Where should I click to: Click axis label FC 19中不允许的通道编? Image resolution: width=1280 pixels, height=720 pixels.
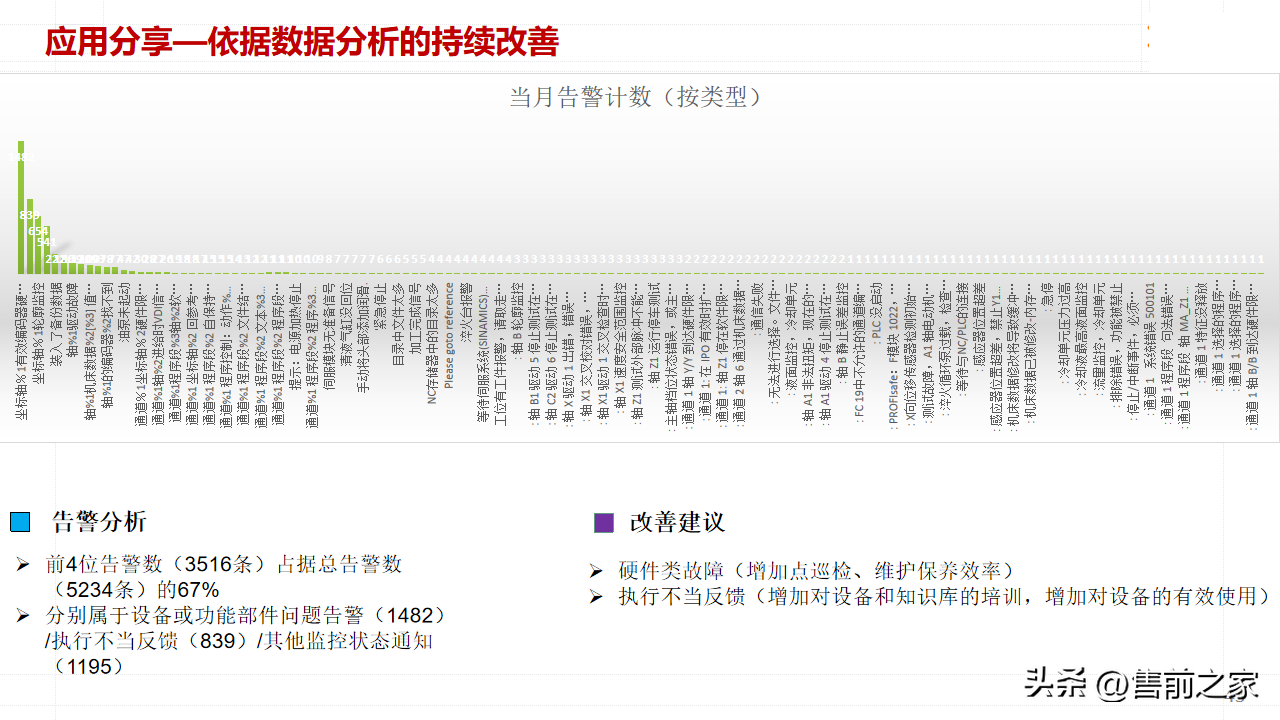click(x=860, y=350)
